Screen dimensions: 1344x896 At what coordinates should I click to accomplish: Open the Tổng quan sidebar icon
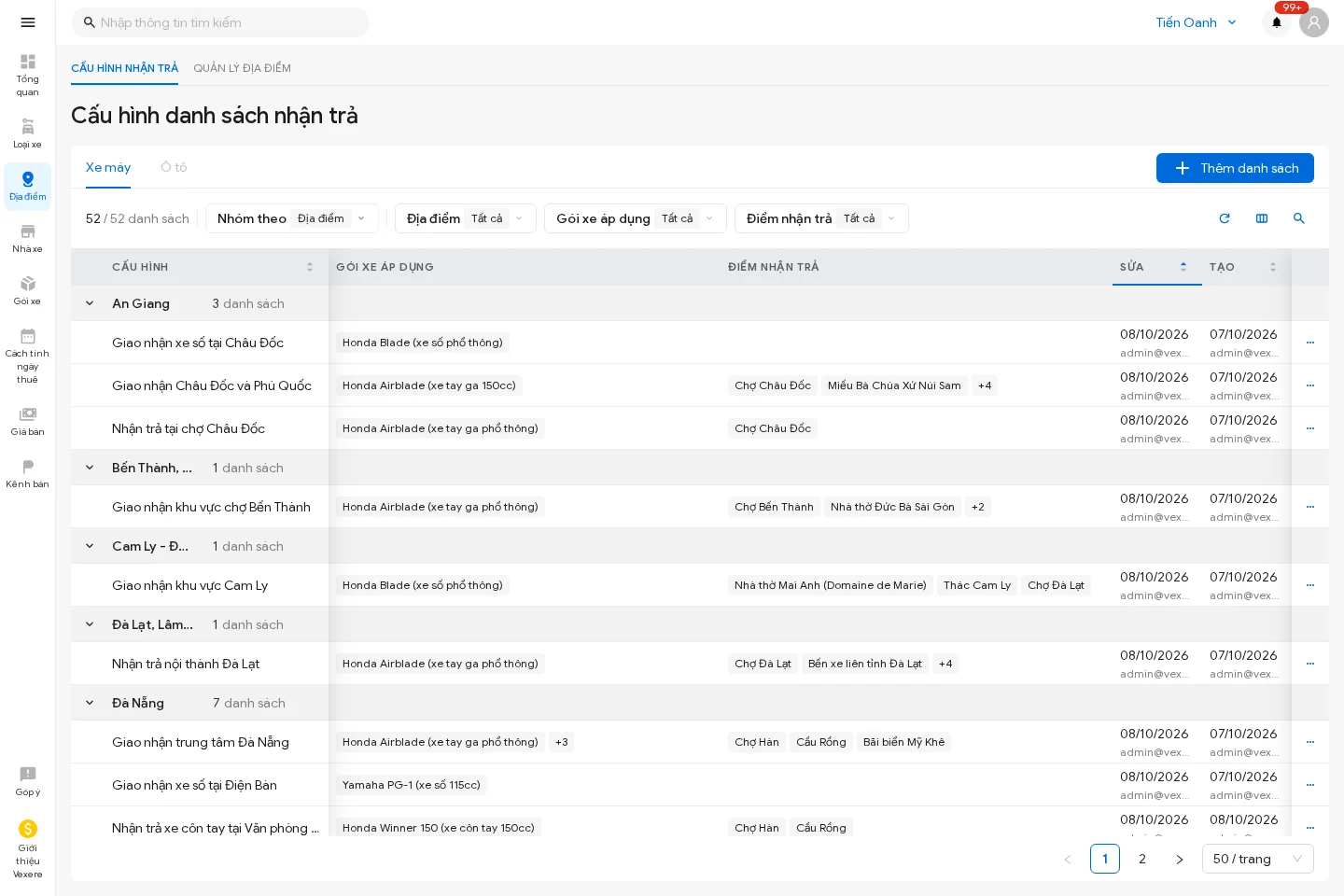[28, 75]
